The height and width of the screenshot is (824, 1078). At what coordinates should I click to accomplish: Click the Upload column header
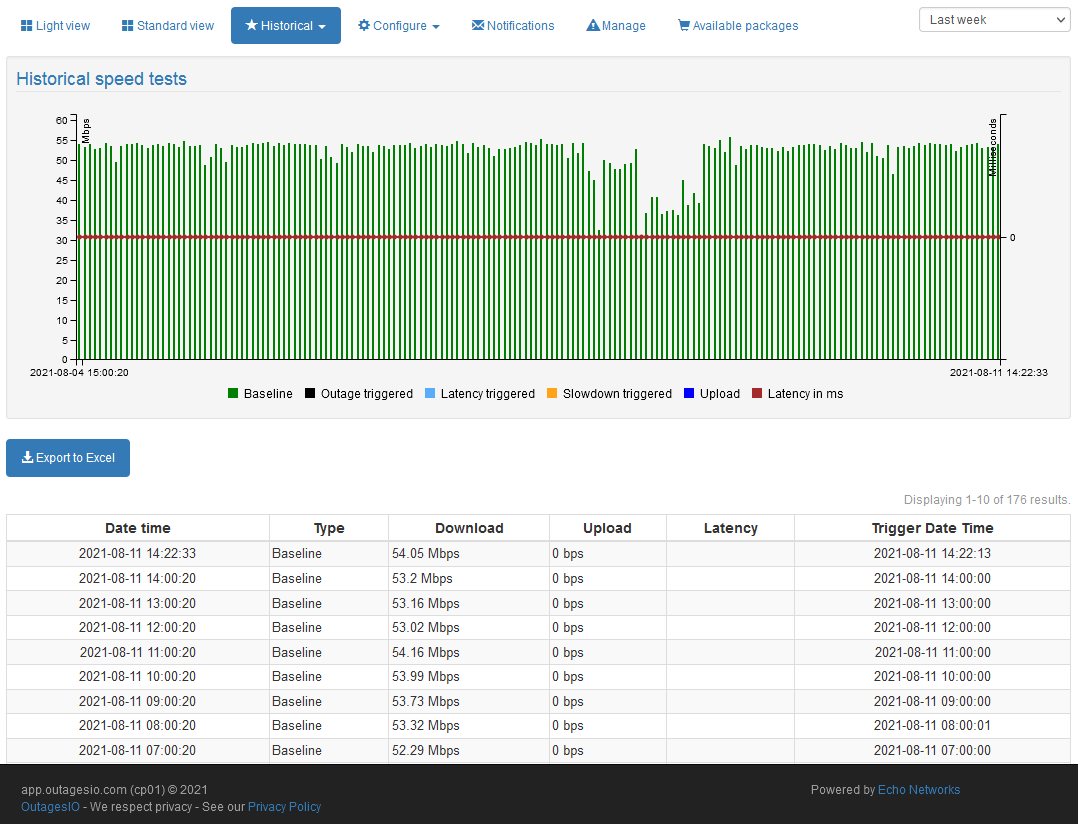point(607,528)
